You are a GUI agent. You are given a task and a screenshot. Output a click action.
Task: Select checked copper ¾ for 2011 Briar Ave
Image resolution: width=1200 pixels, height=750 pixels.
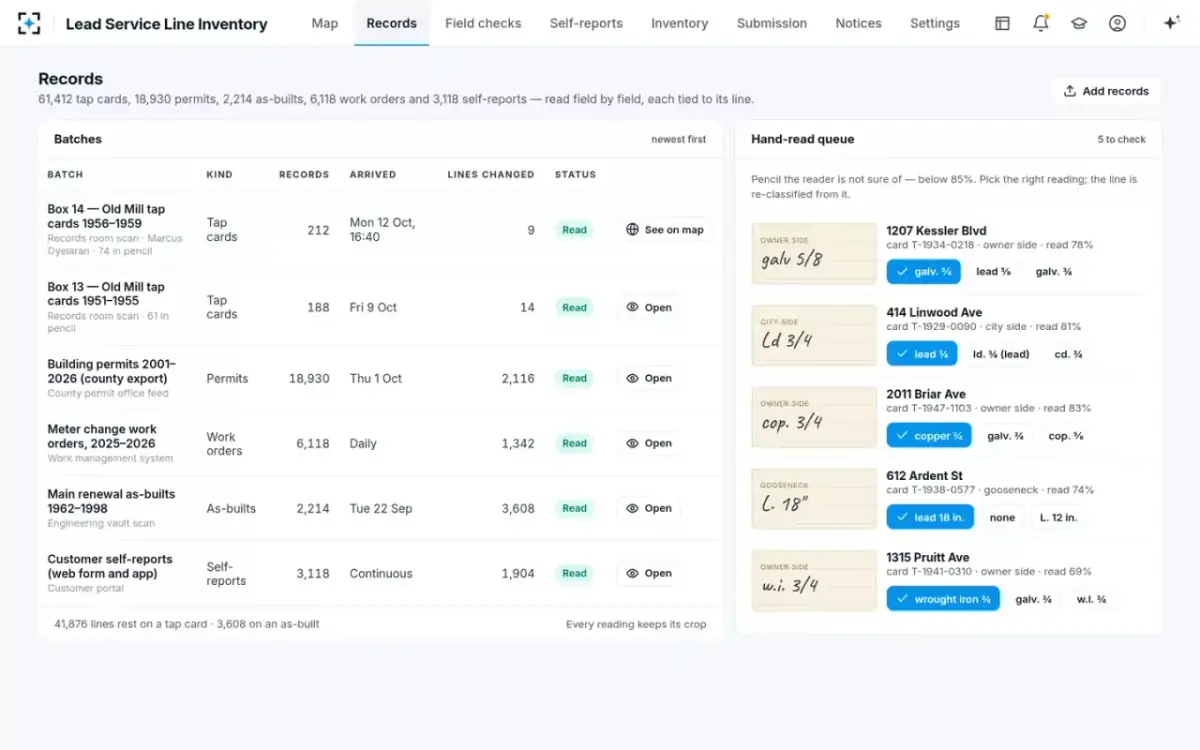929,436
